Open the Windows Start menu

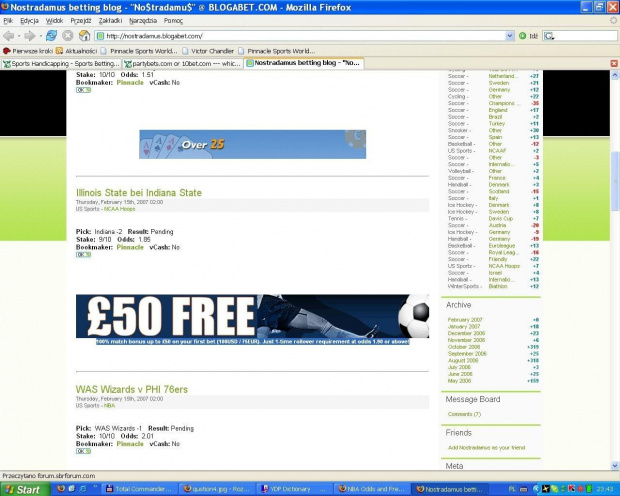[x=25, y=489]
